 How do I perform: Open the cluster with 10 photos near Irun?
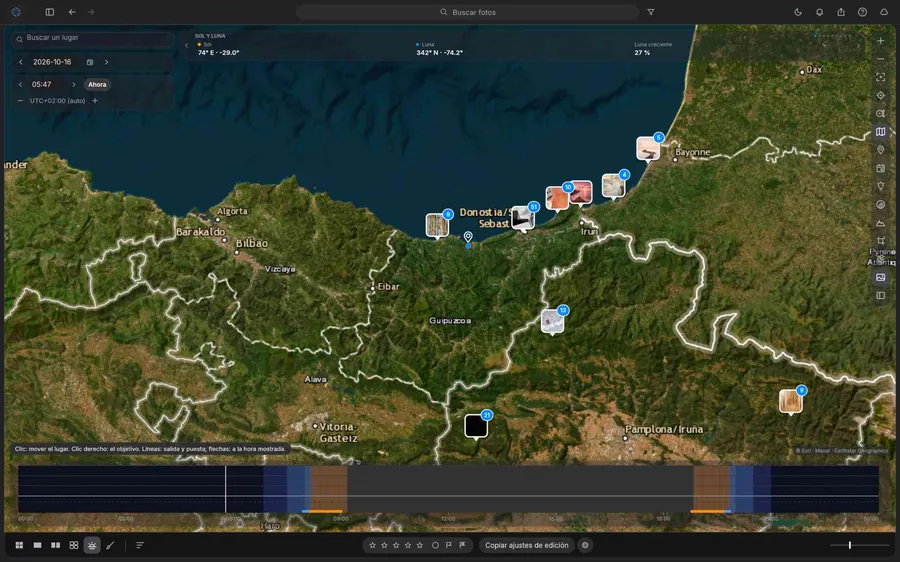(557, 198)
